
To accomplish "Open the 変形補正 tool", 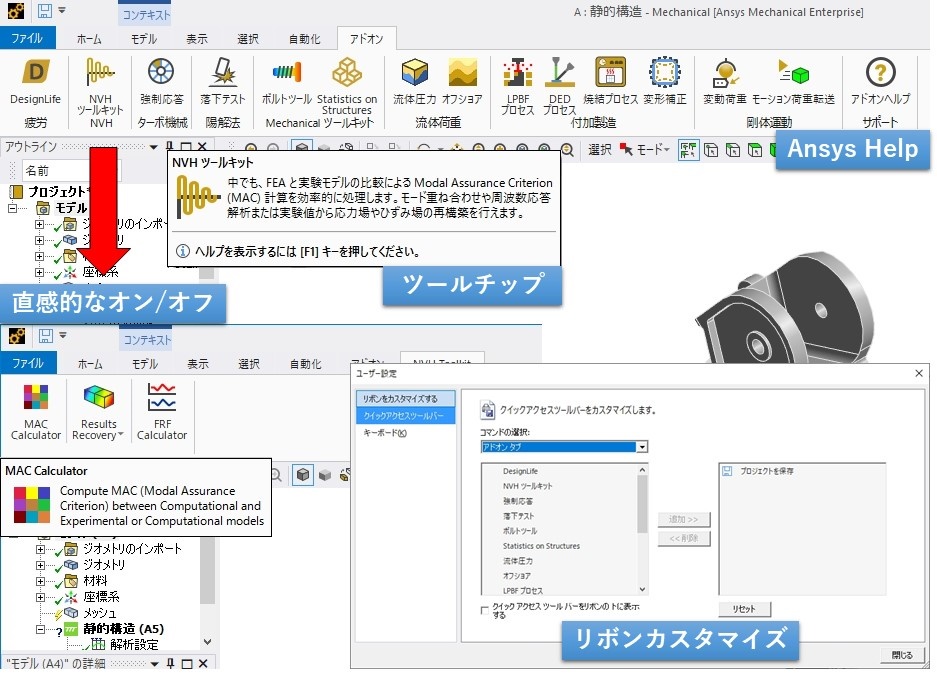I will tap(665, 82).
